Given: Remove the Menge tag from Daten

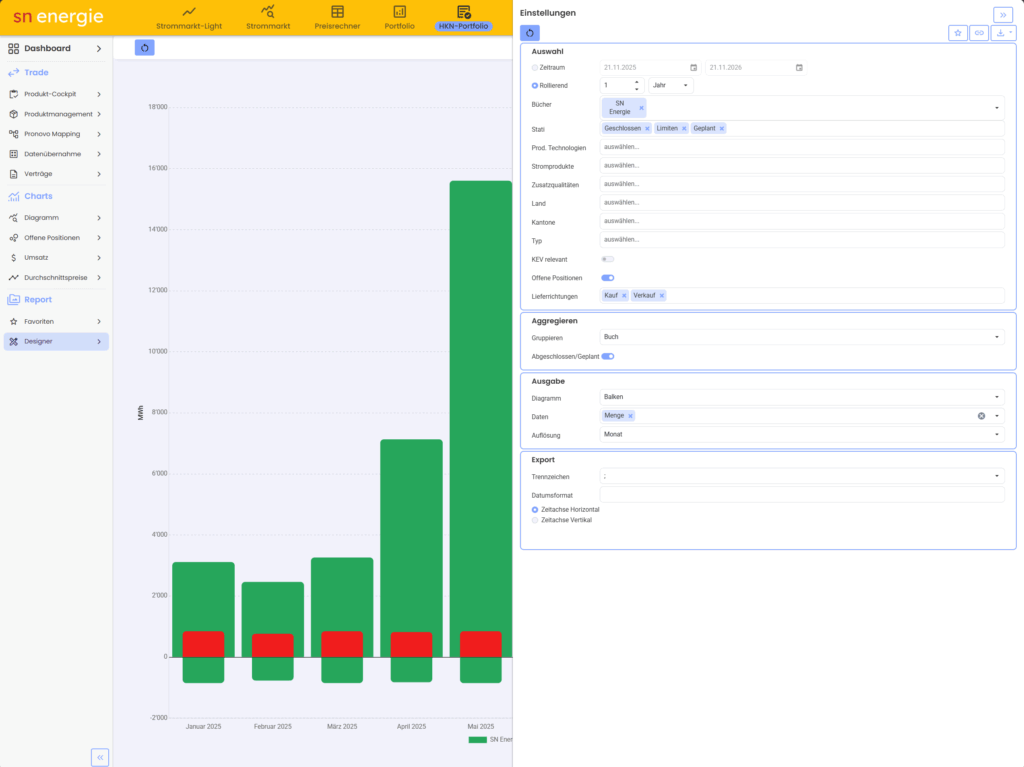Looking at the screenshot, I should point(630,416).
